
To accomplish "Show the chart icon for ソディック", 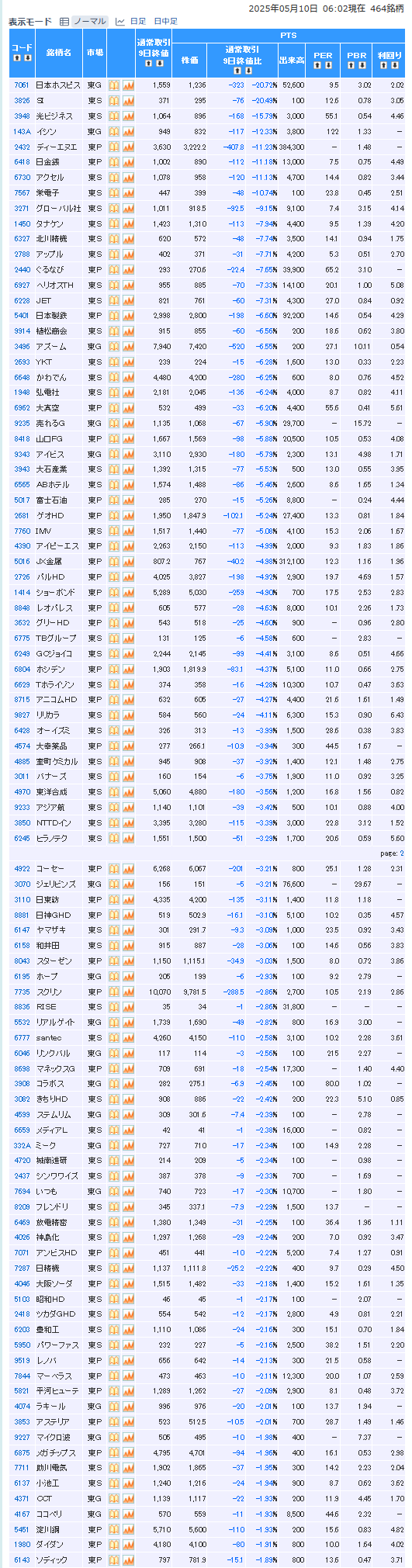I will click(128, 1559).
